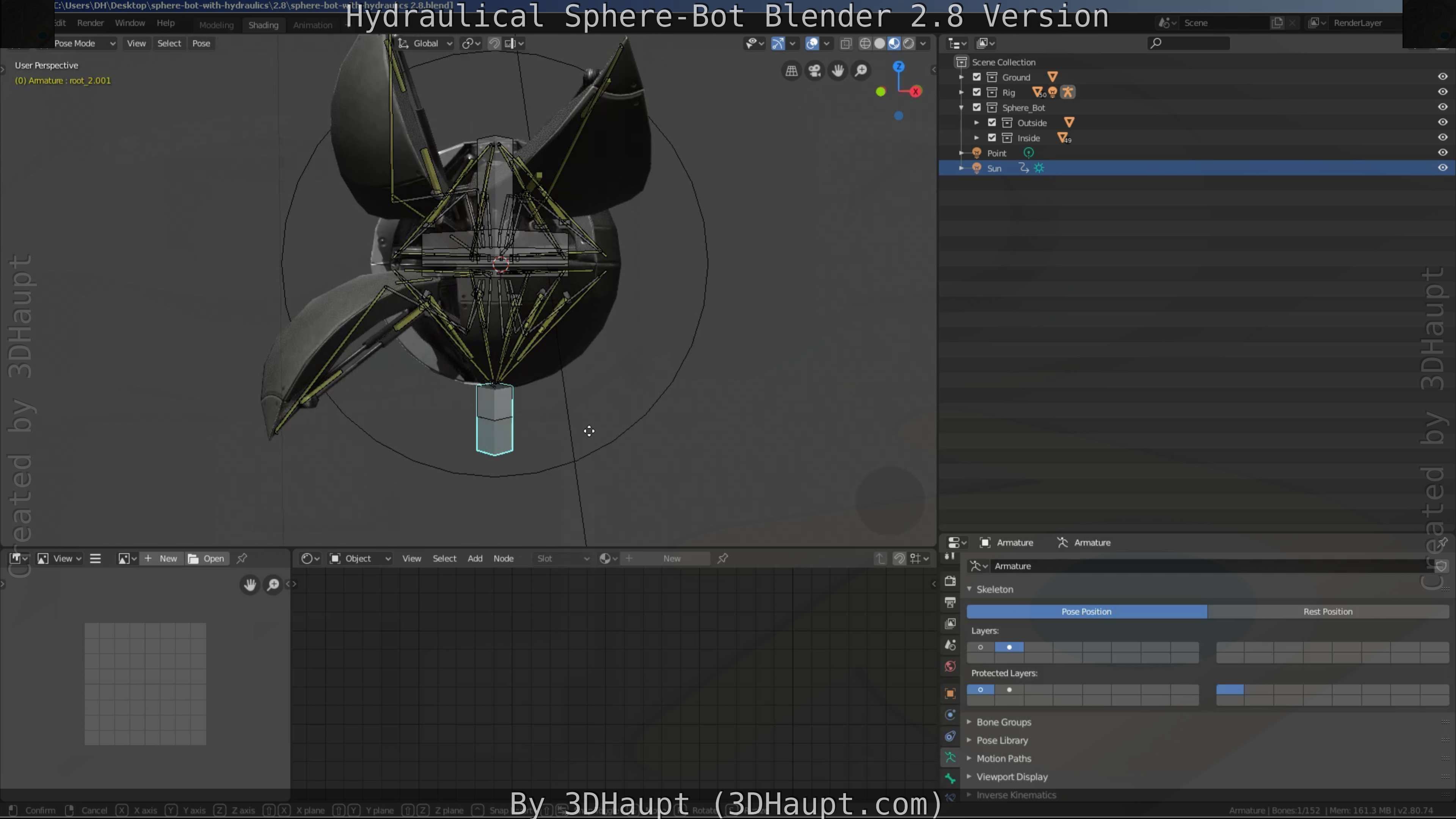Toggle snapping in node editor header

(x=899, y=559)
